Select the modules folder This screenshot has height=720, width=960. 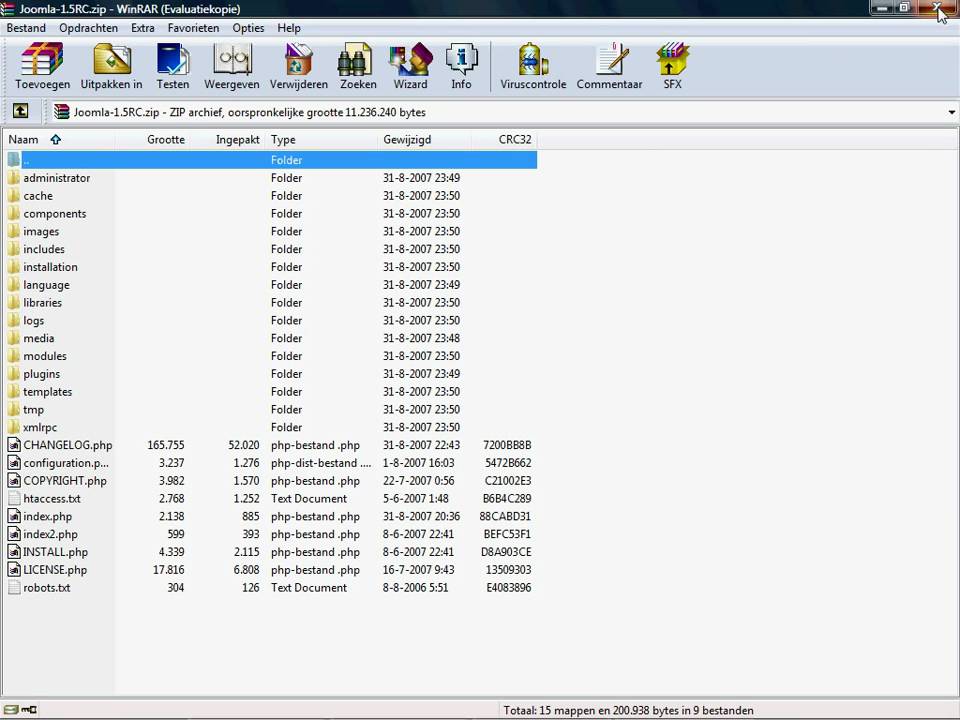click(x=45, y=356)
